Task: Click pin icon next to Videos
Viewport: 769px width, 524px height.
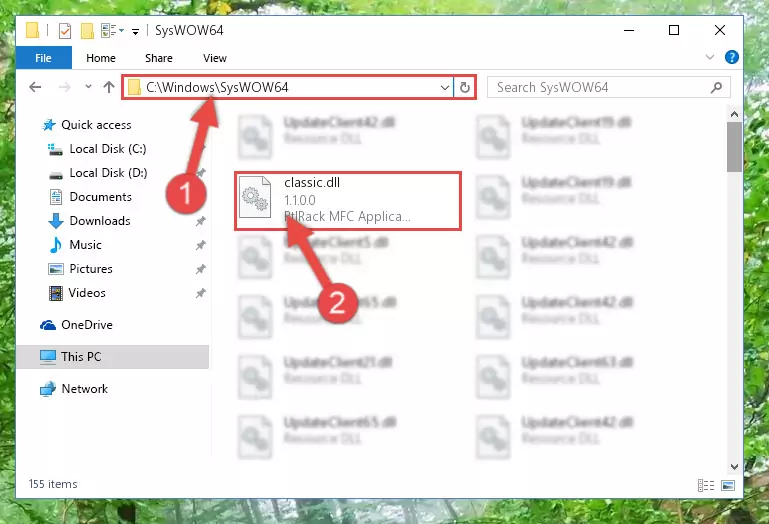Action: [x=201, y=293]
